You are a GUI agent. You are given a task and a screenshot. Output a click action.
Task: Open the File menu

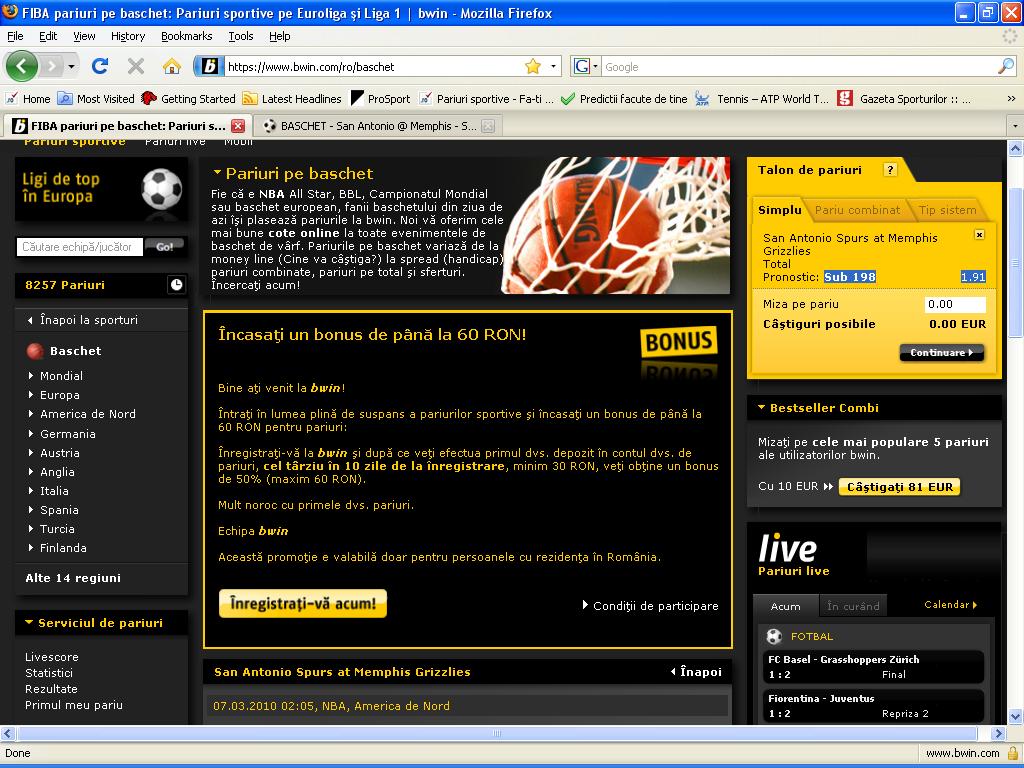coord(15,36)
